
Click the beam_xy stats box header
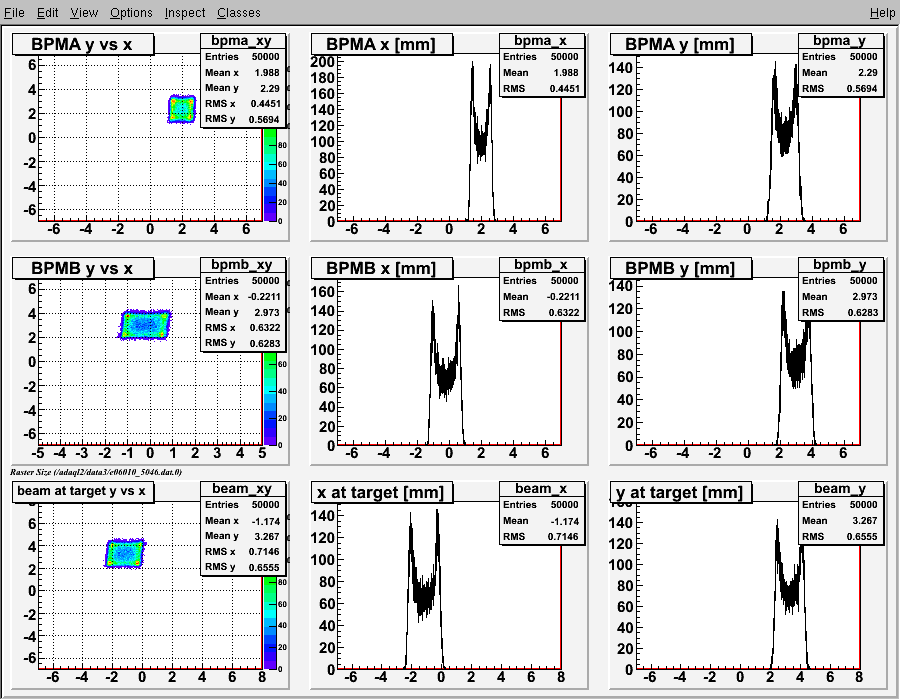(243, 488)
